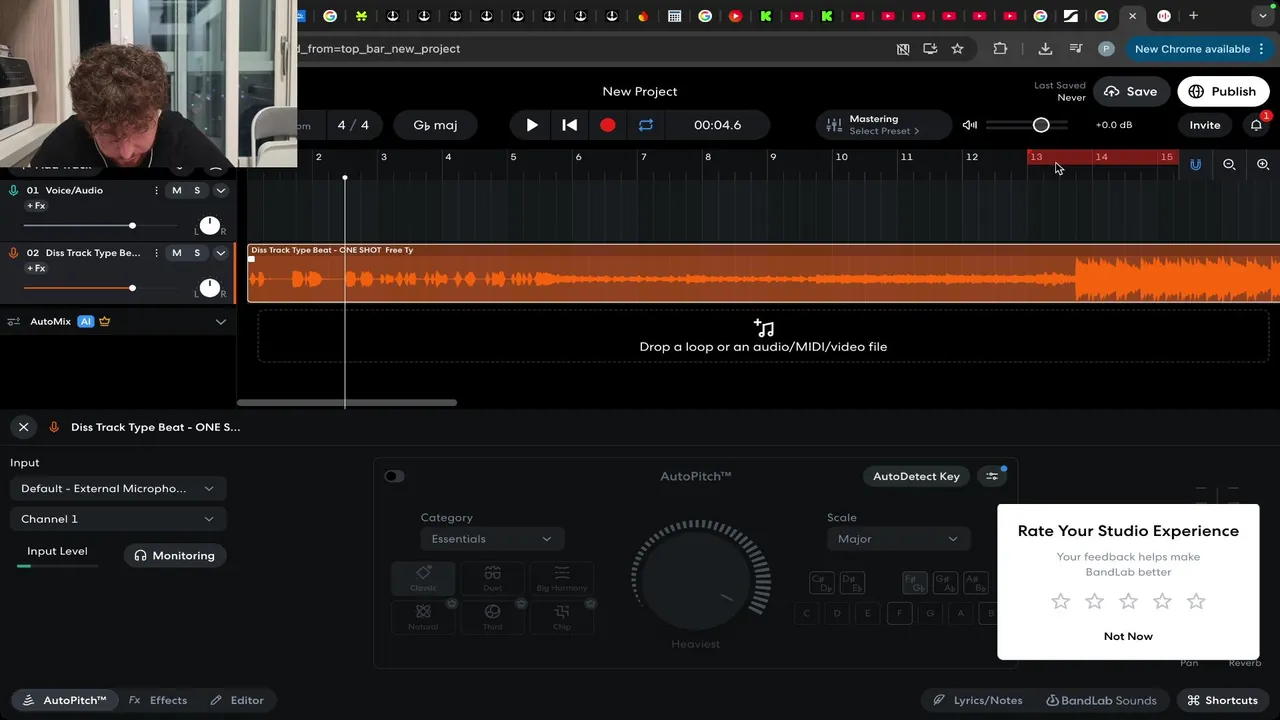Viewport: 1280px width, 720px height.
Task: Select the orange Diss Track audio region
Action: click(x=763, y=273)
